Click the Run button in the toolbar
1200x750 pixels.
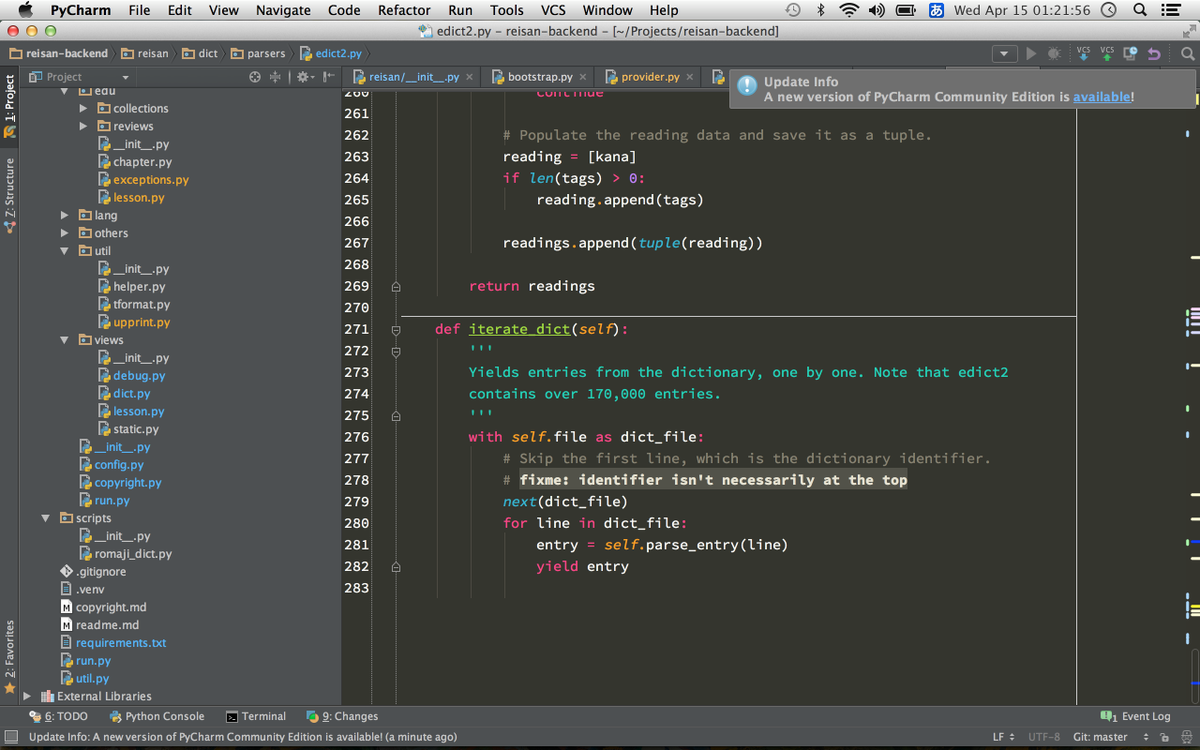1032,53
